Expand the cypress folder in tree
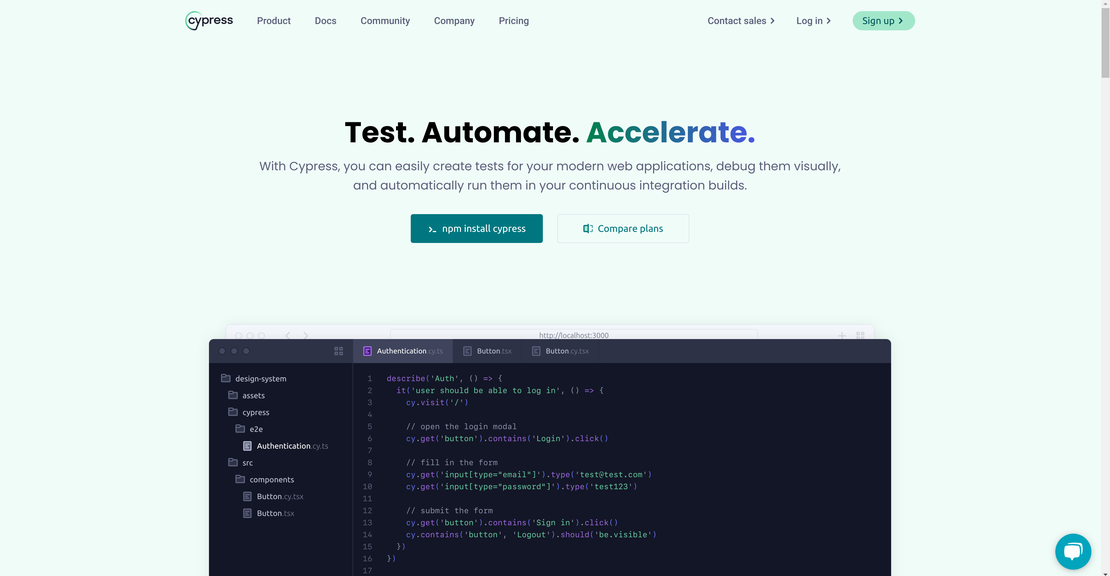The width and height of the screenshot is (1110, 576). tap(248, 413)
